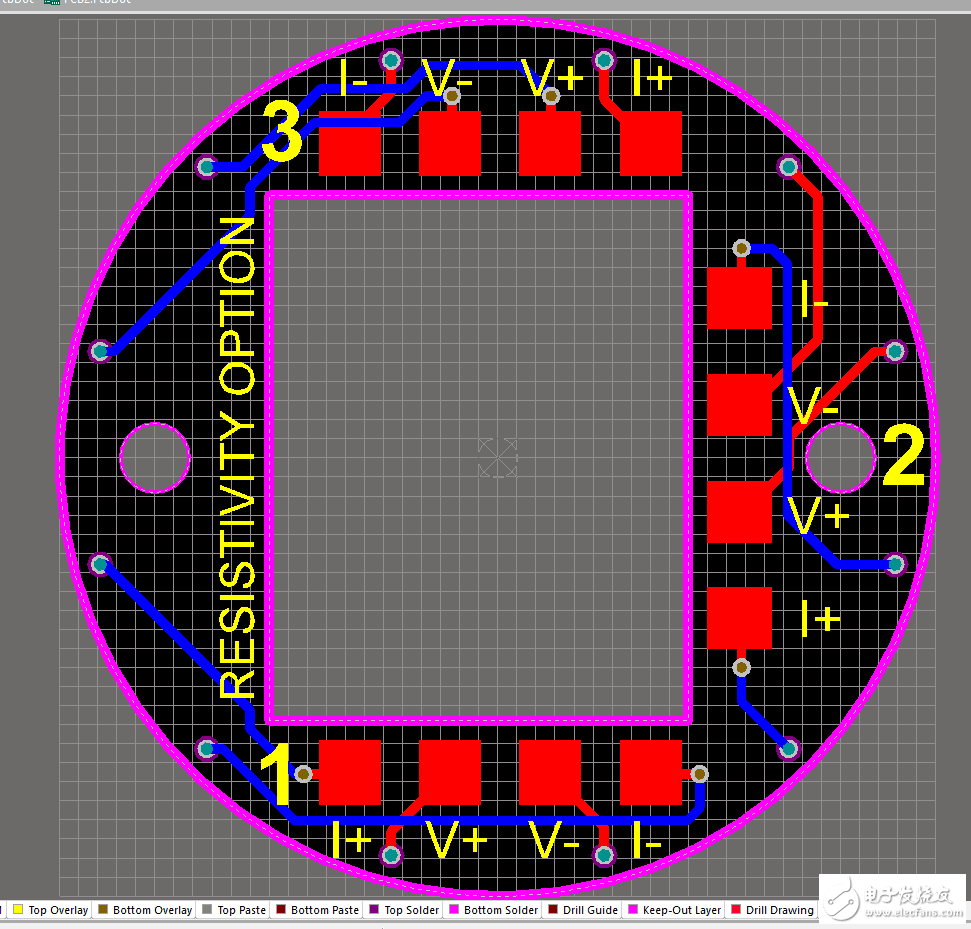Click the magenta Bottom Solder color swatch

(x=454, y=909)
